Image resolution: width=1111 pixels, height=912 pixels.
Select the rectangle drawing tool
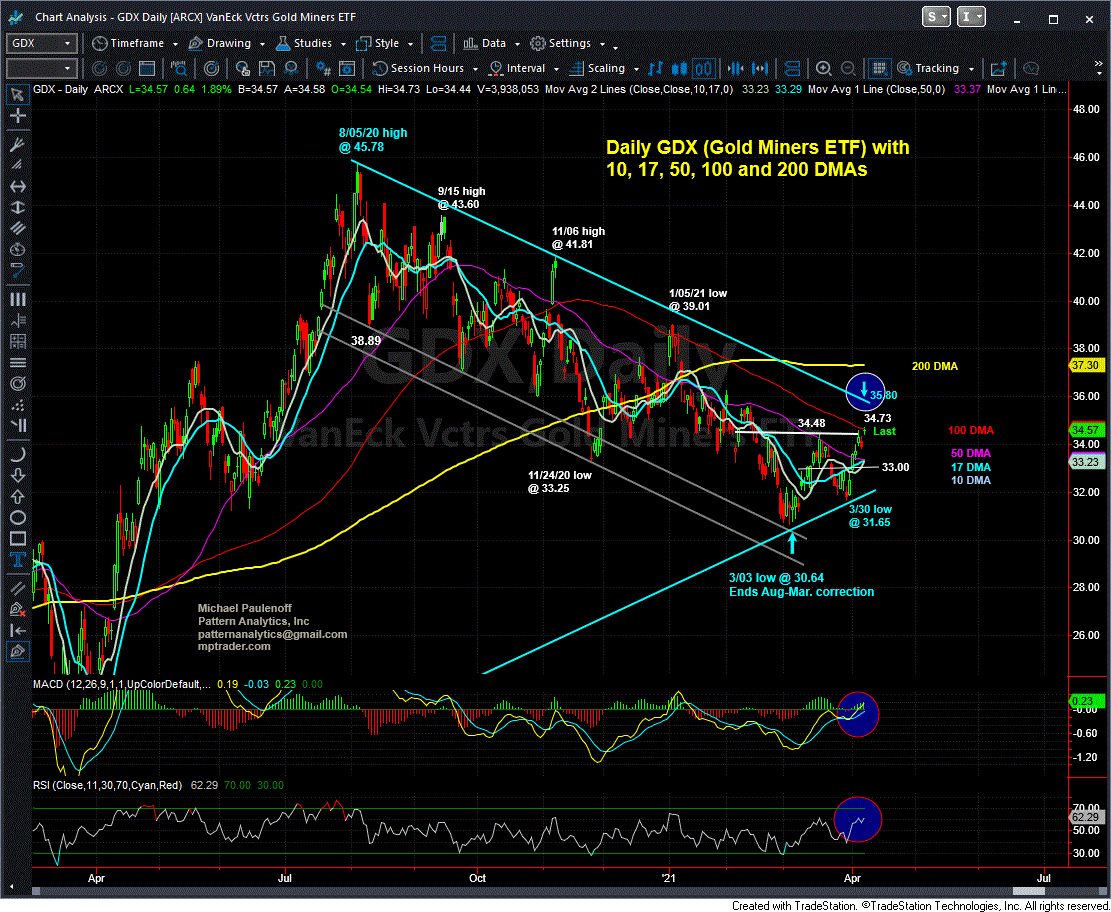pos(18,539)
